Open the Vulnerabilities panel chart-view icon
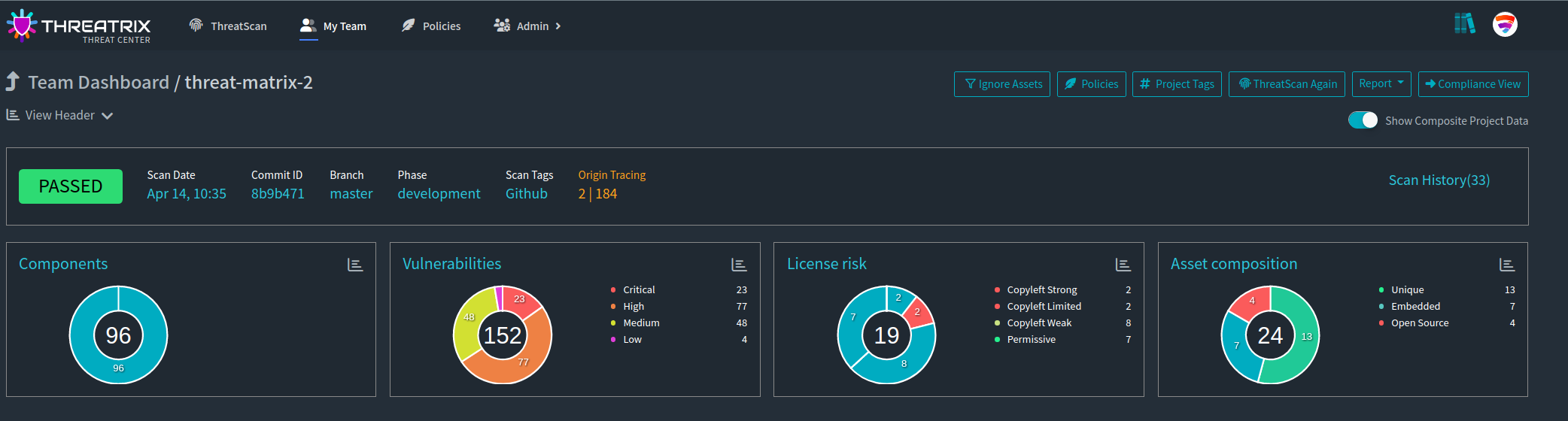The width and height of the screenshot is (1568, 421). coord(739,265)
